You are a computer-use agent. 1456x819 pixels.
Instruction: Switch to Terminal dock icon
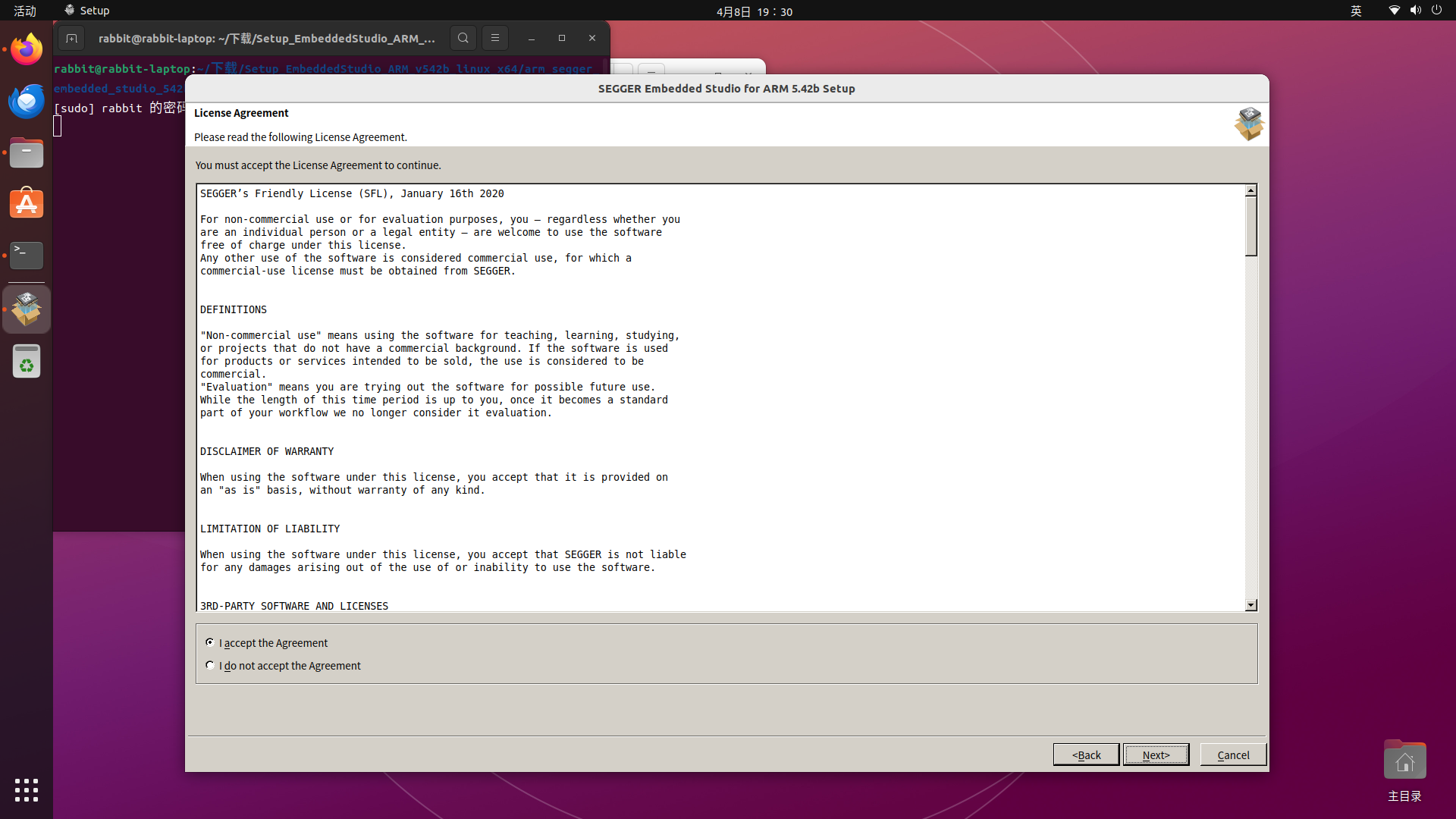tap(27, 255)
